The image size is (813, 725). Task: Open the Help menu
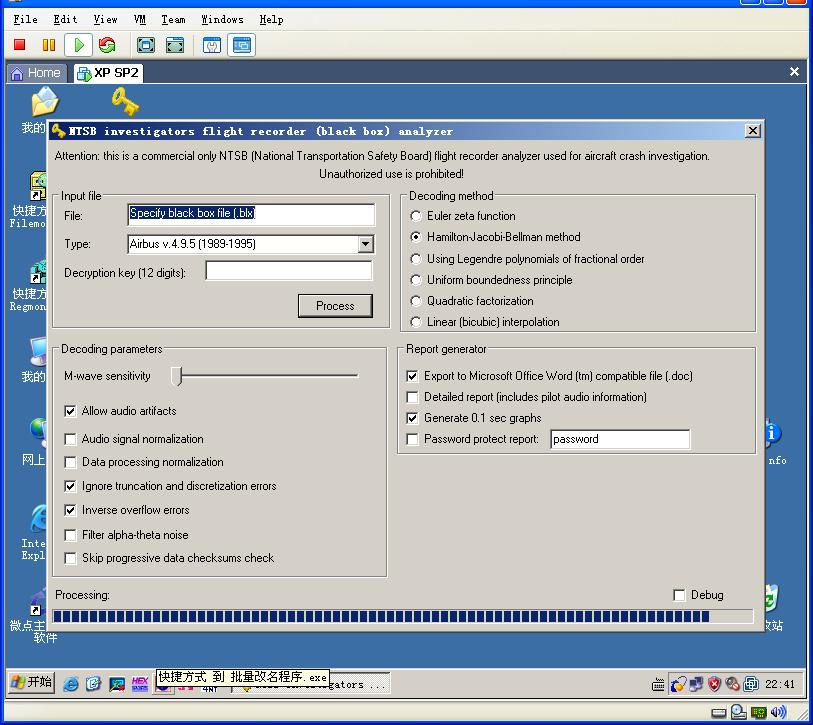(271, 20)
